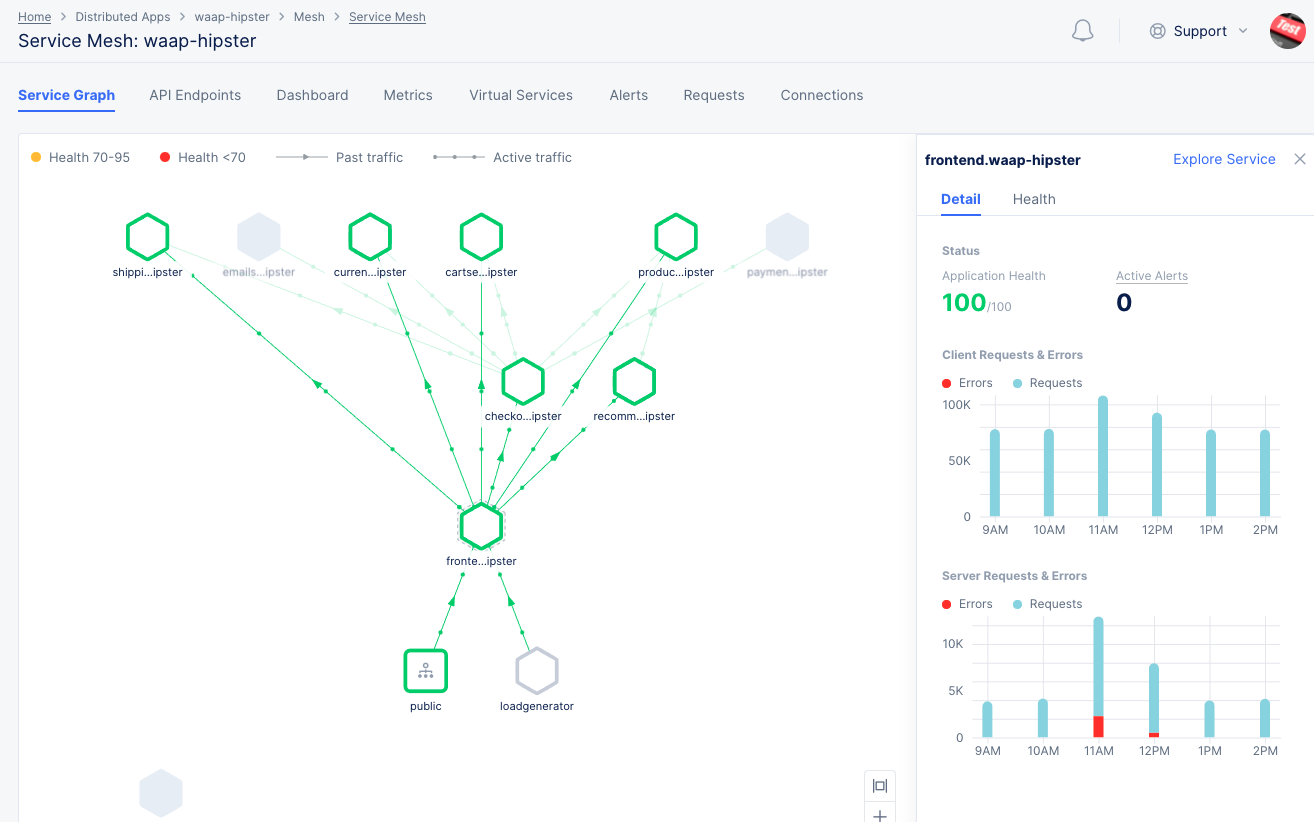
Task: Select the frontend service hexagon node
Action: click(x=481, y=526)
